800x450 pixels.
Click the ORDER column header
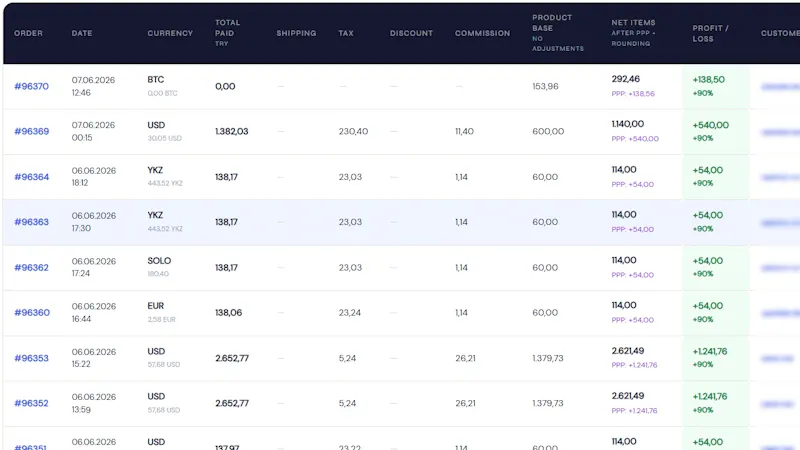pyautogui.click(x=28, y=33)
